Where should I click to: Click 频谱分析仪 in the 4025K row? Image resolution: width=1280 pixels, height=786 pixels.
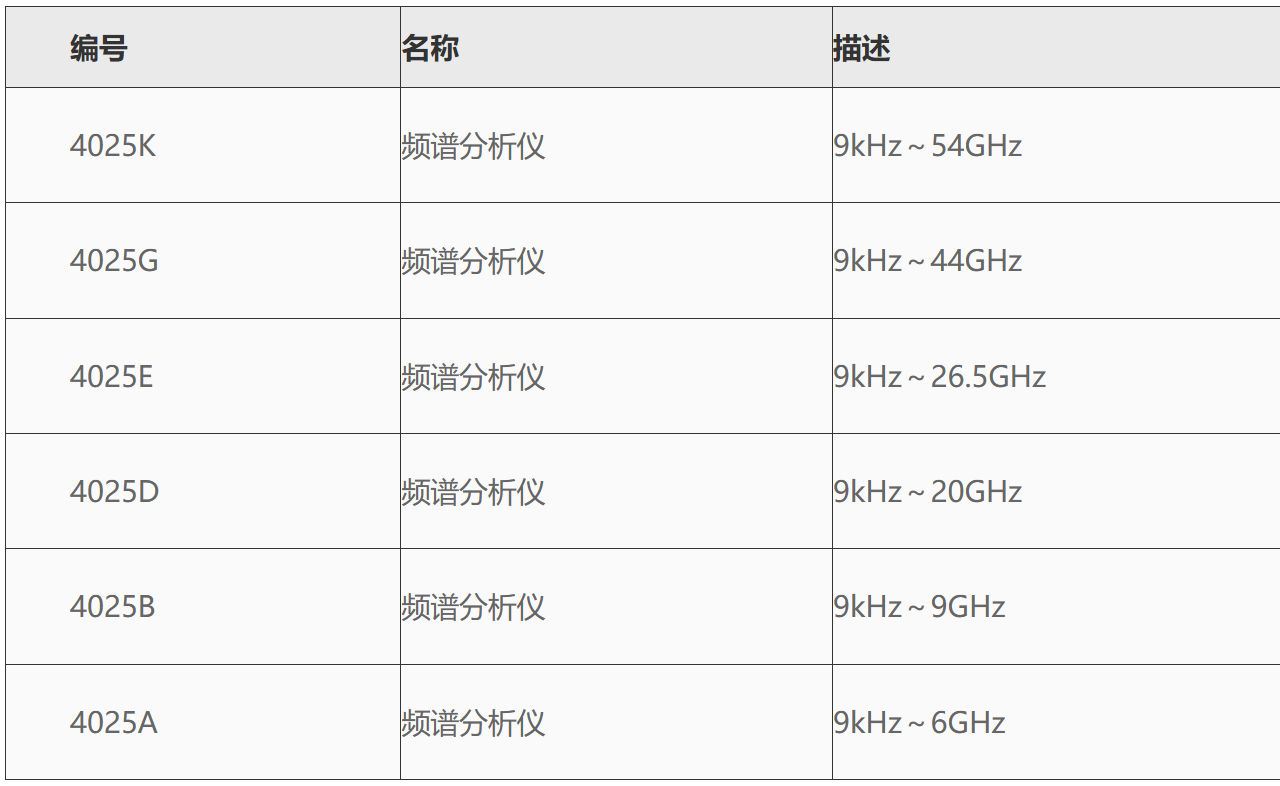[473, 146]
